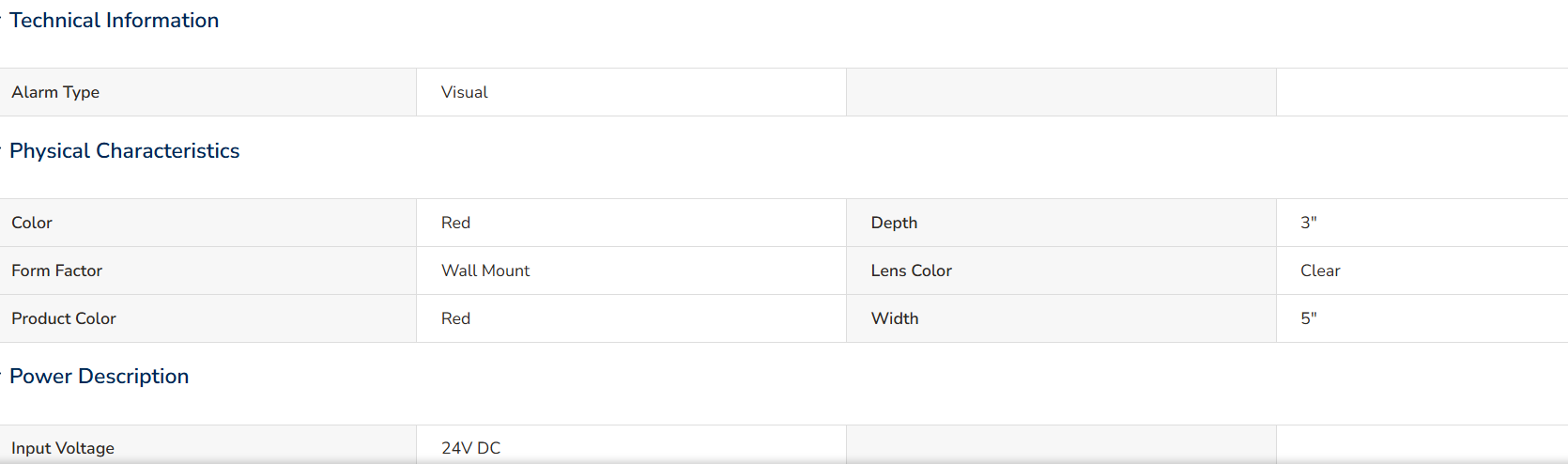This screenshot has height=464, width=1568.
Task: Click the 3" depth value
Action: pos(1309,223)
